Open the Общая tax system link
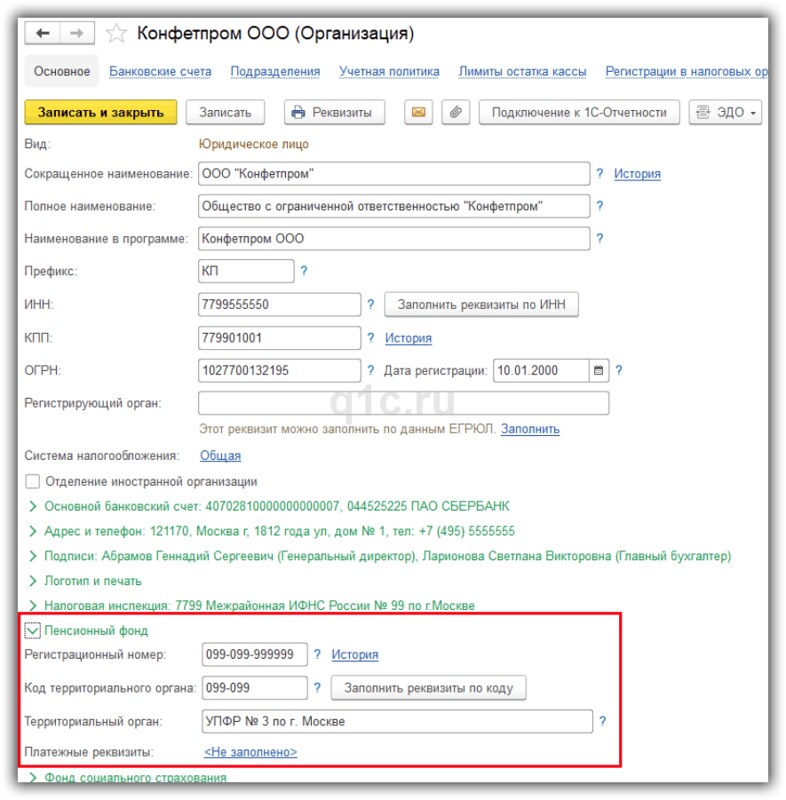 click(x=220, y=455)
